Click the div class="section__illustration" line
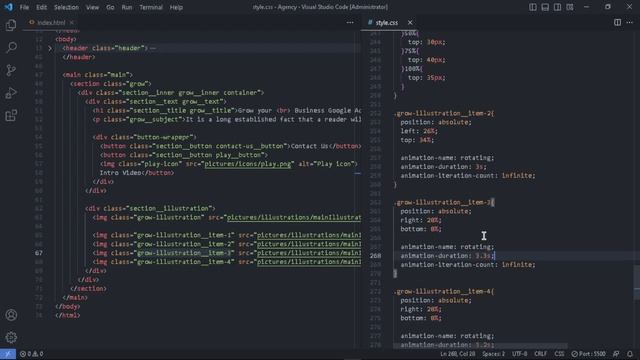640x360 pixels. coord(150,209)
